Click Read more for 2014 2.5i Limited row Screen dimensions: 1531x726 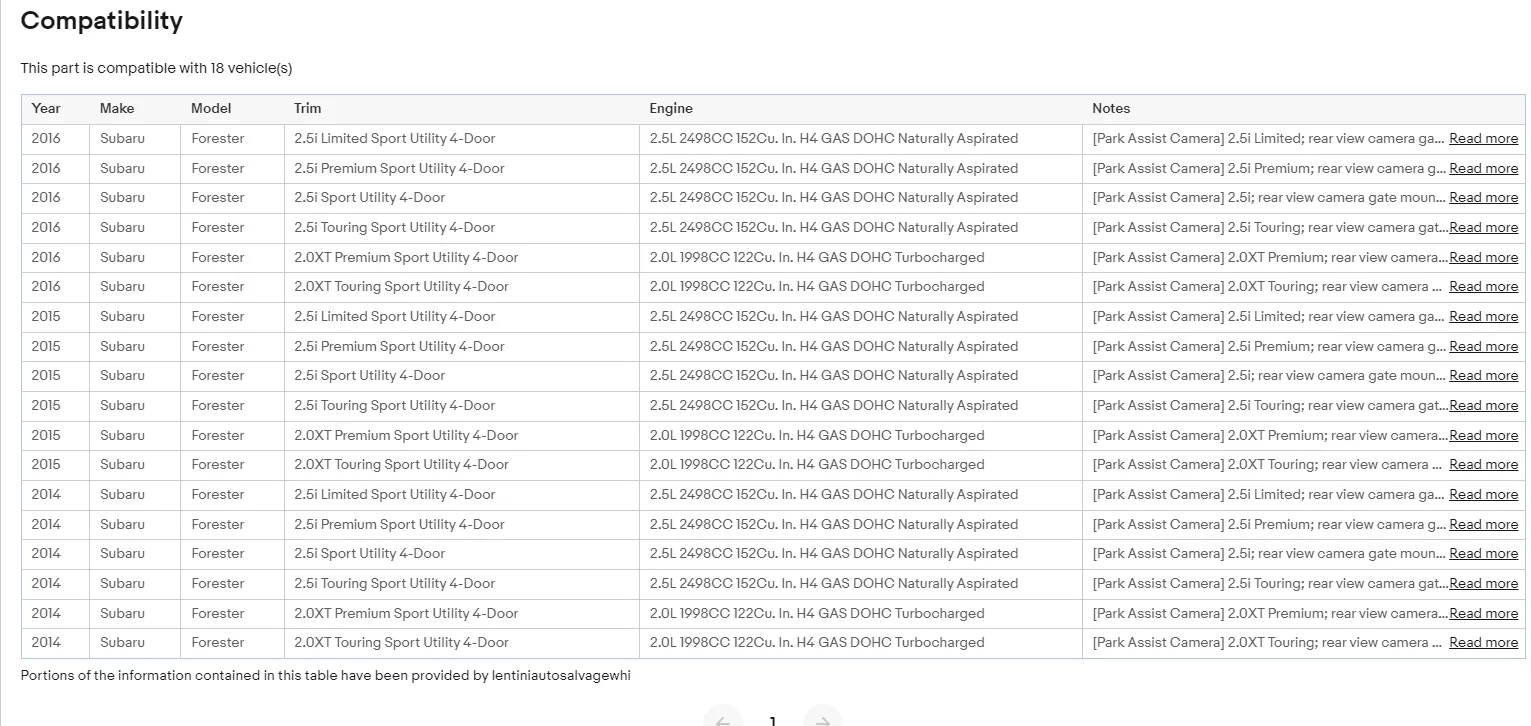pyautogui.click(x=1483, y=495)
